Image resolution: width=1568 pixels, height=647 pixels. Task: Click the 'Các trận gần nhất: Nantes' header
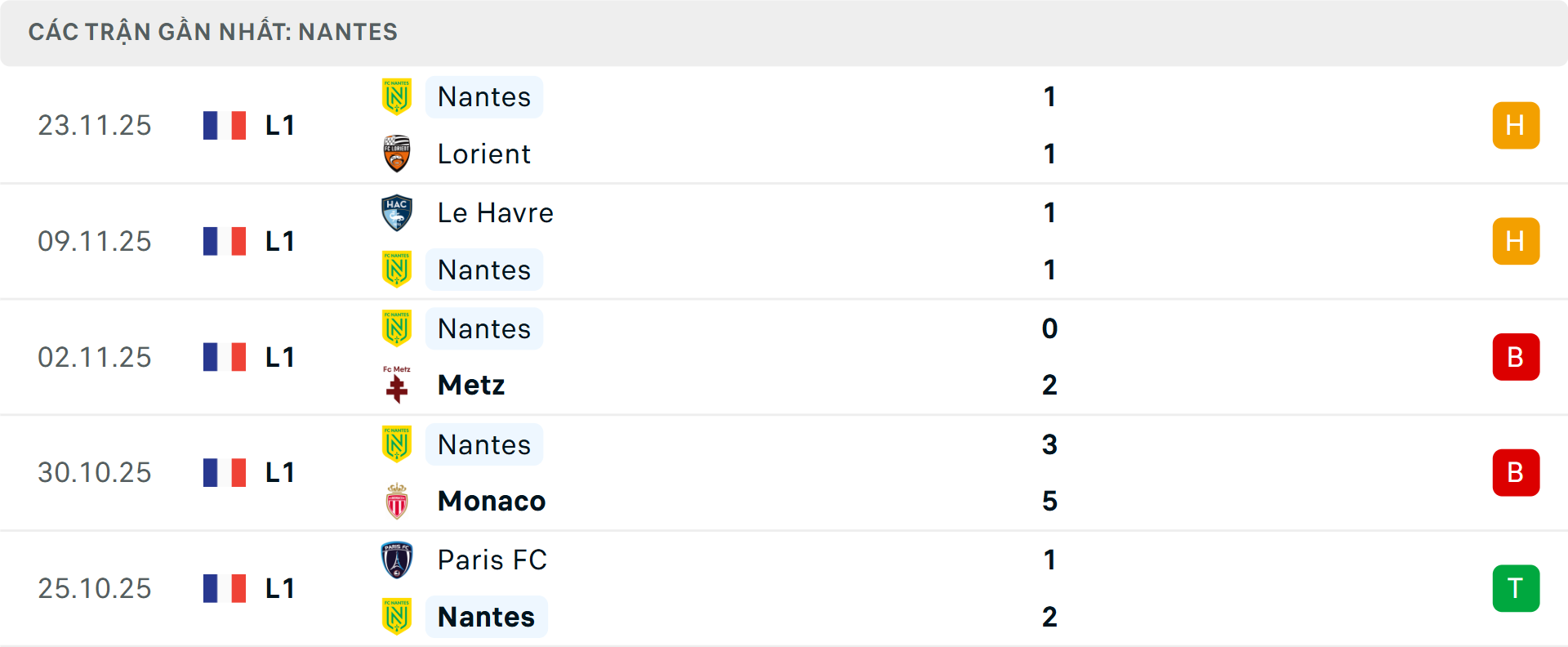(212, 32)
